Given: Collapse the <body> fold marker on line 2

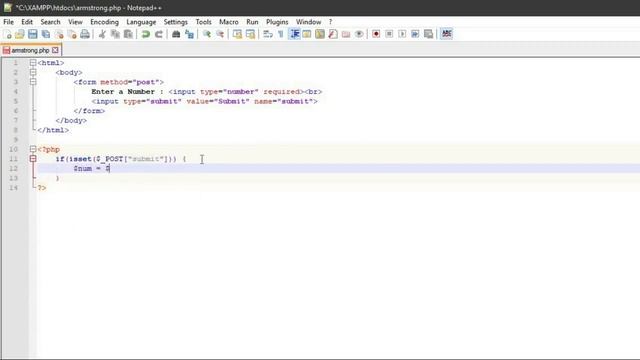Looking at the screenshot, I should point(33,73).
